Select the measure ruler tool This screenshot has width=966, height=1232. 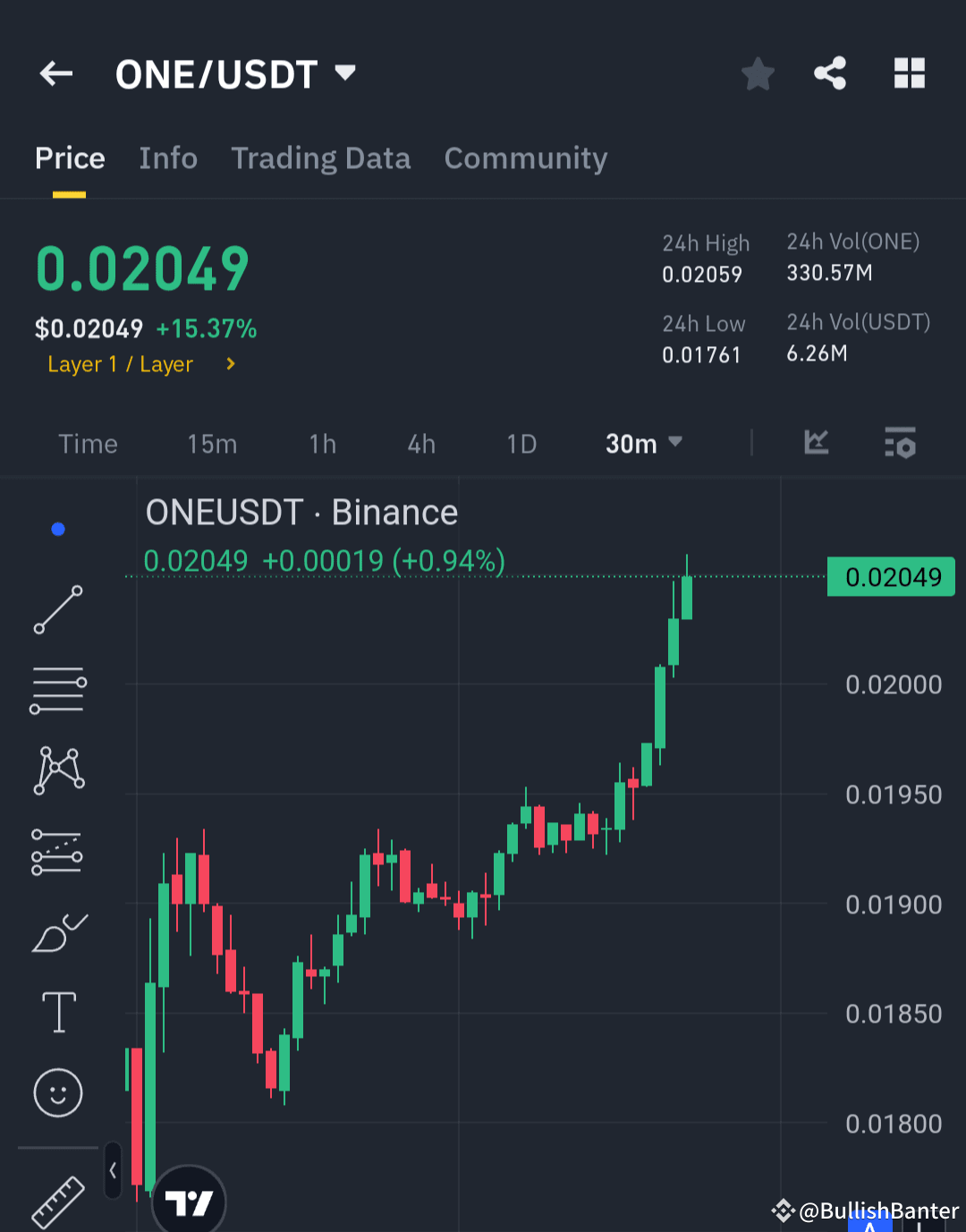(x=57, y=1202)
